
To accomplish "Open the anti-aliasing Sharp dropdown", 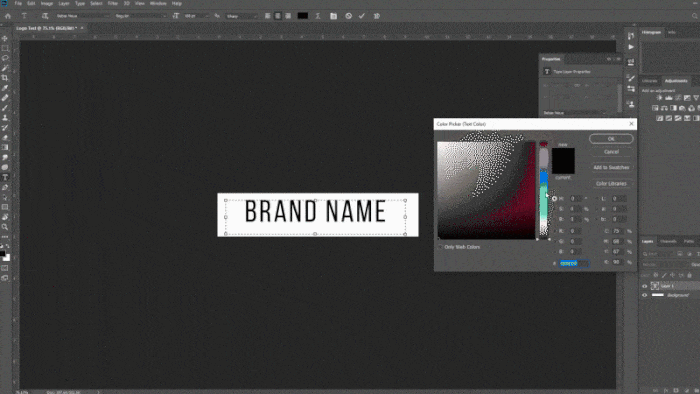I will (242, 16).
